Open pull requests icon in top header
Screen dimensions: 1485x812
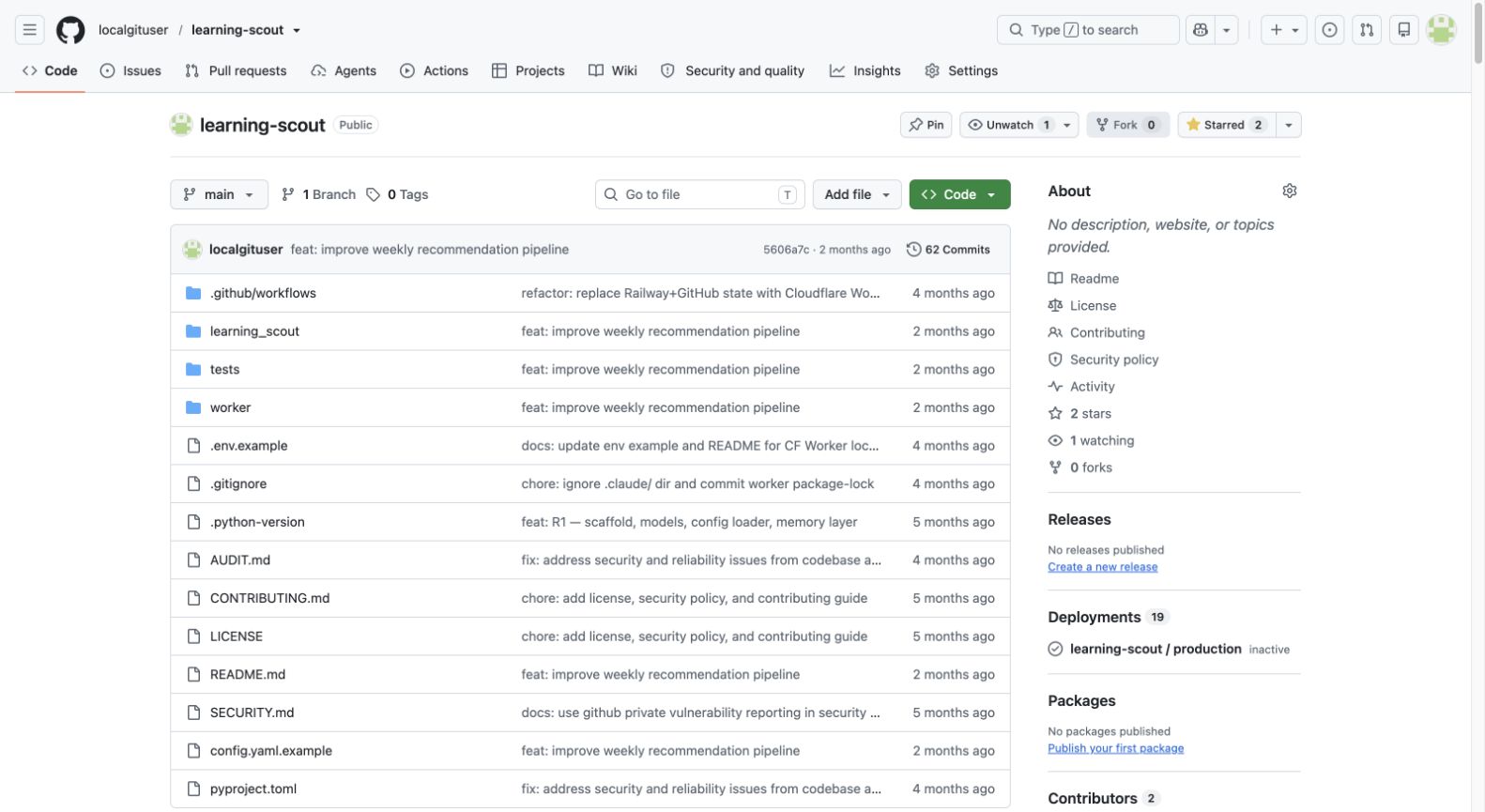(1367, 30)
